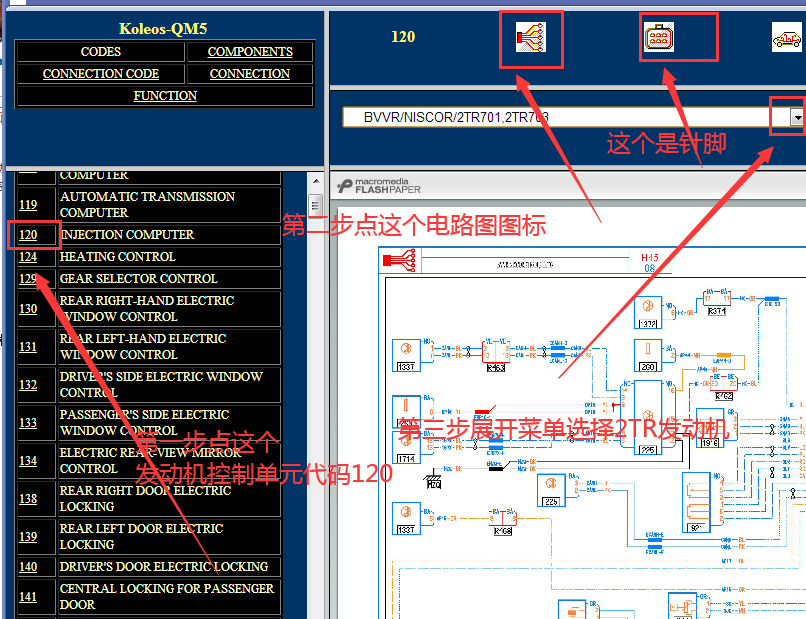Click the code list scrollbar up arrow

[x=316, y=181]
